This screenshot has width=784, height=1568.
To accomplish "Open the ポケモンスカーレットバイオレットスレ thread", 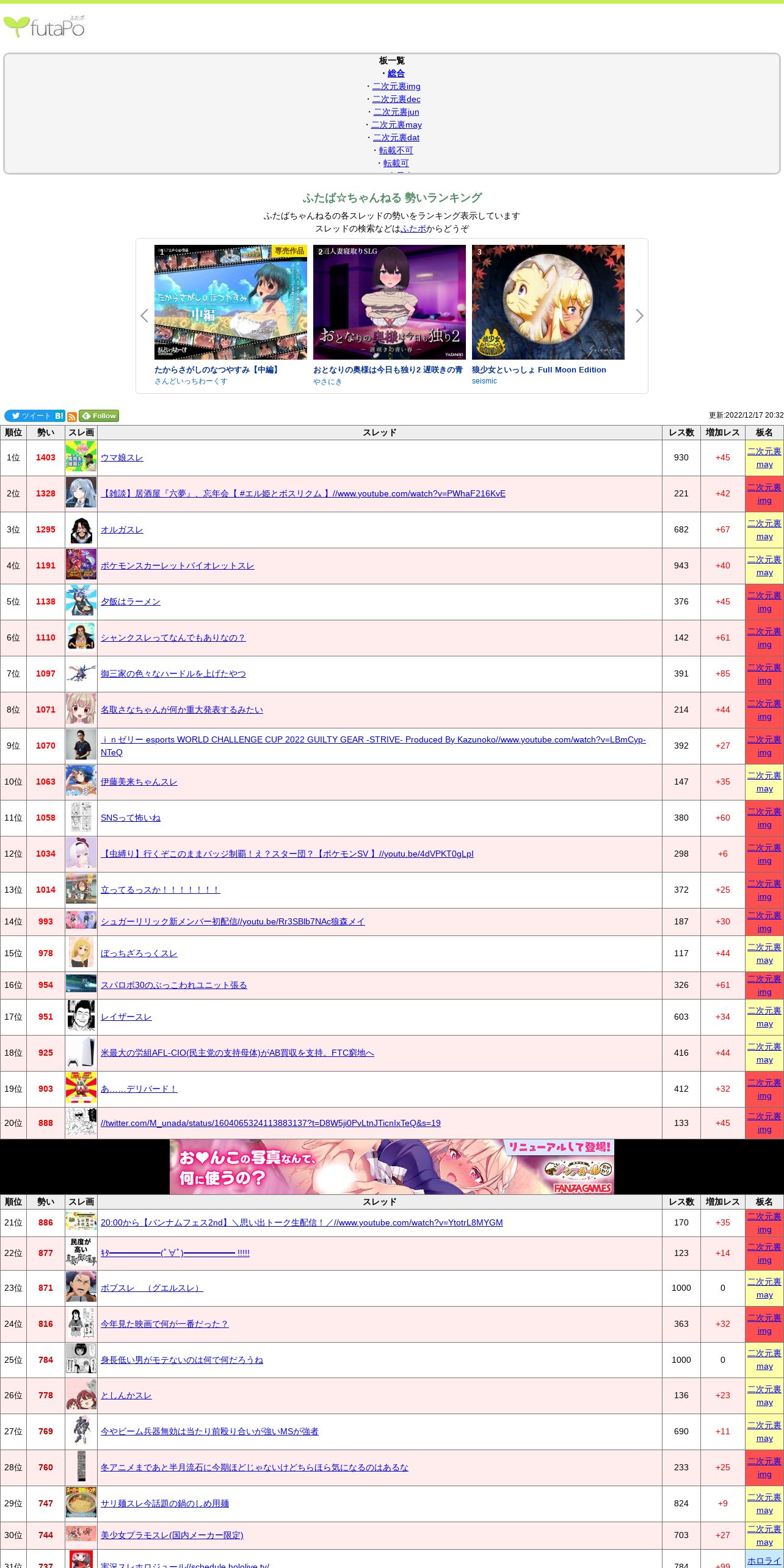I will (x=178, y=565).
